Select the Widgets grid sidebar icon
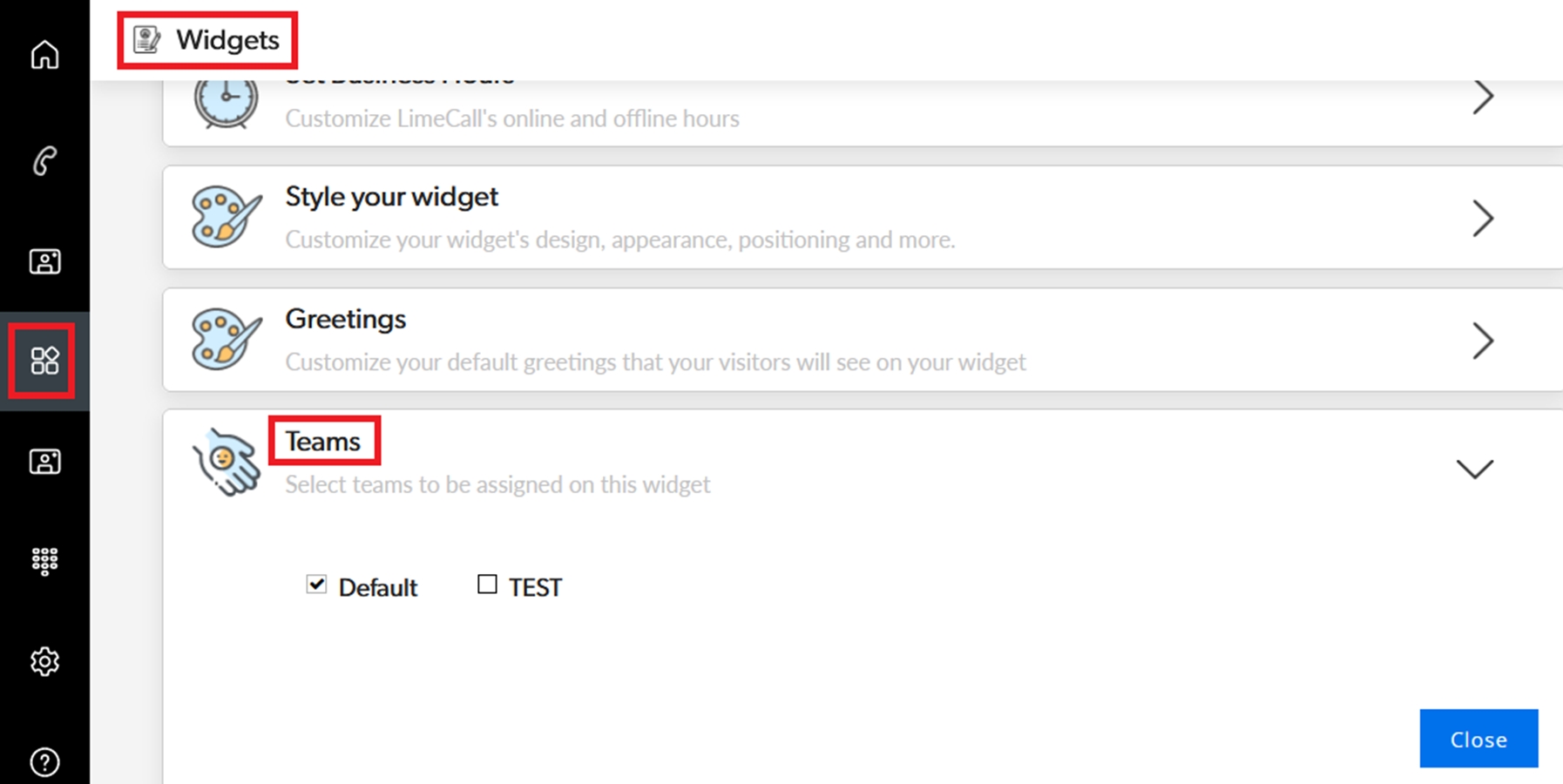 [x=44, y=361]
